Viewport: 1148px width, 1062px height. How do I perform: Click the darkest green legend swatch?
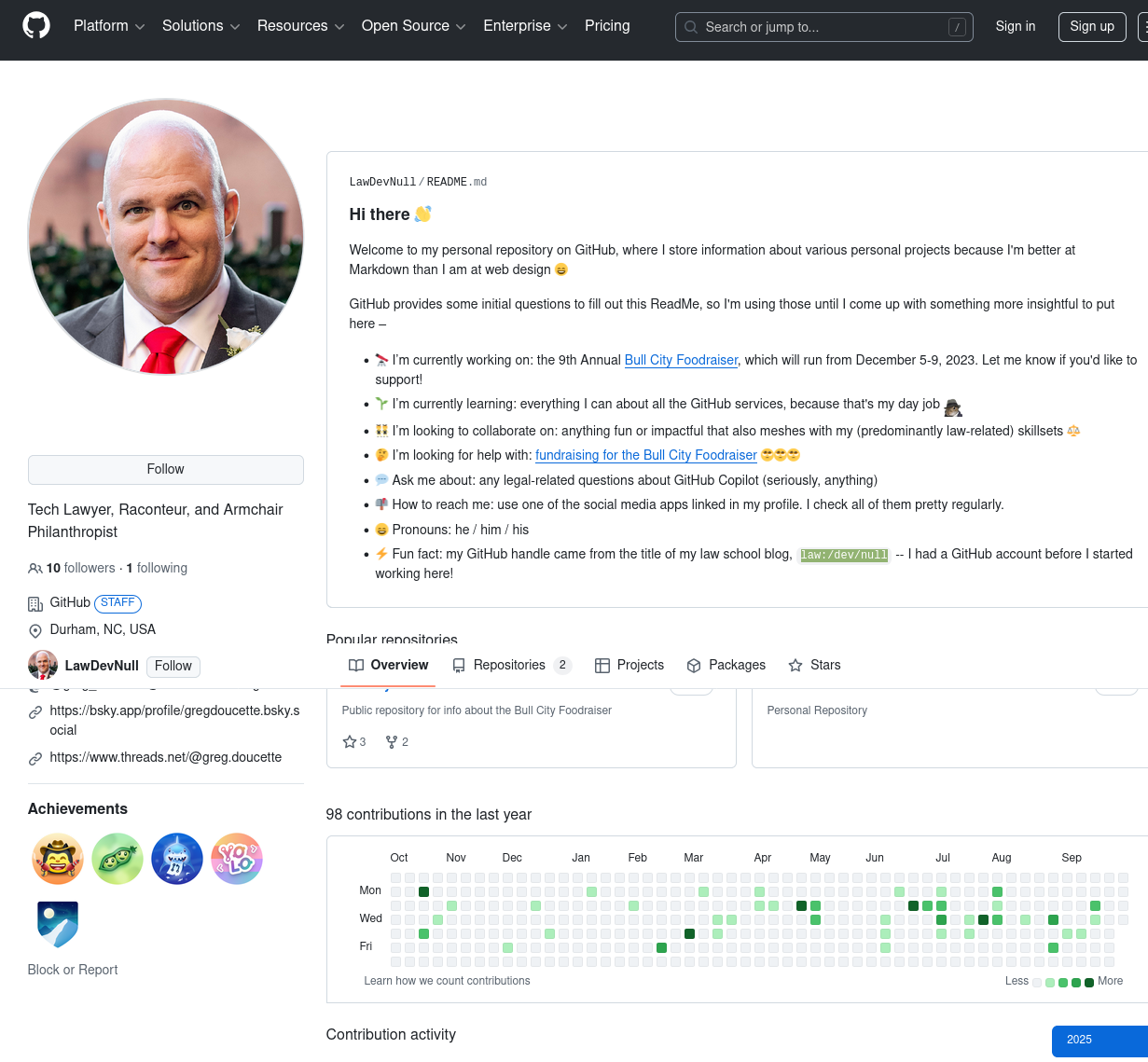click(x=1089, y=982)
